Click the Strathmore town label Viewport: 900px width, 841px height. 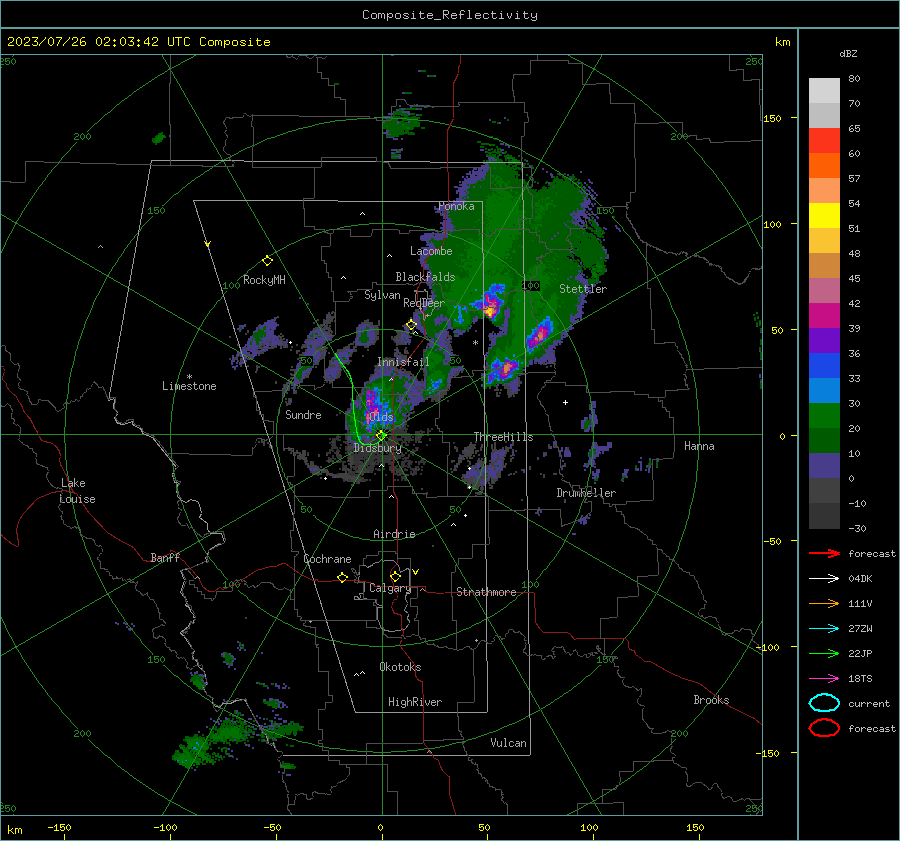pos(486,592)
